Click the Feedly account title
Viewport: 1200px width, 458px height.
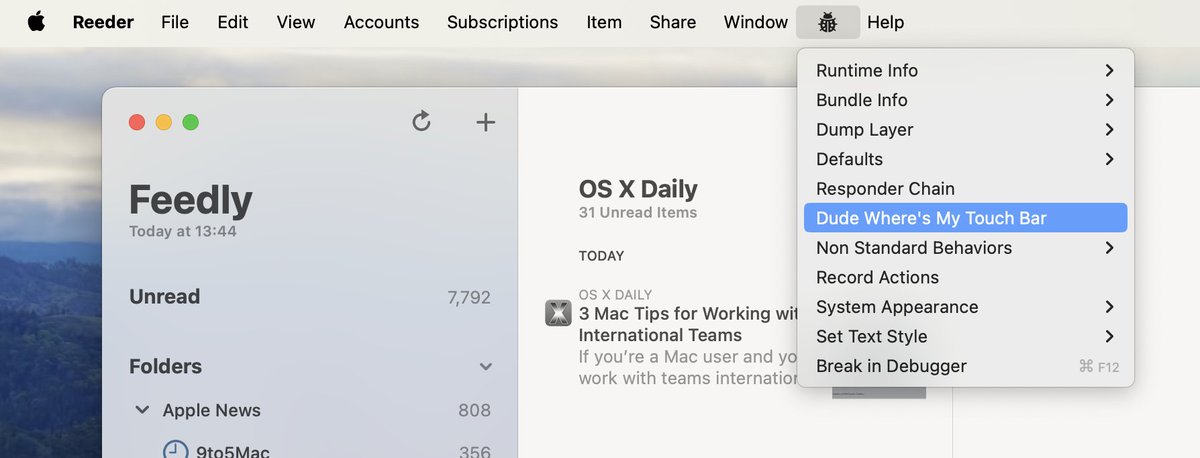(x=191, y=200)
